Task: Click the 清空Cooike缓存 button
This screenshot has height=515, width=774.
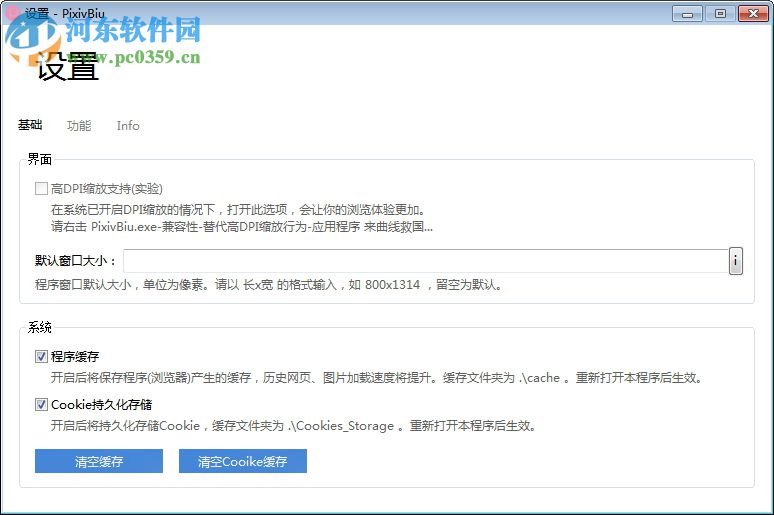Action: coord(243,461)
